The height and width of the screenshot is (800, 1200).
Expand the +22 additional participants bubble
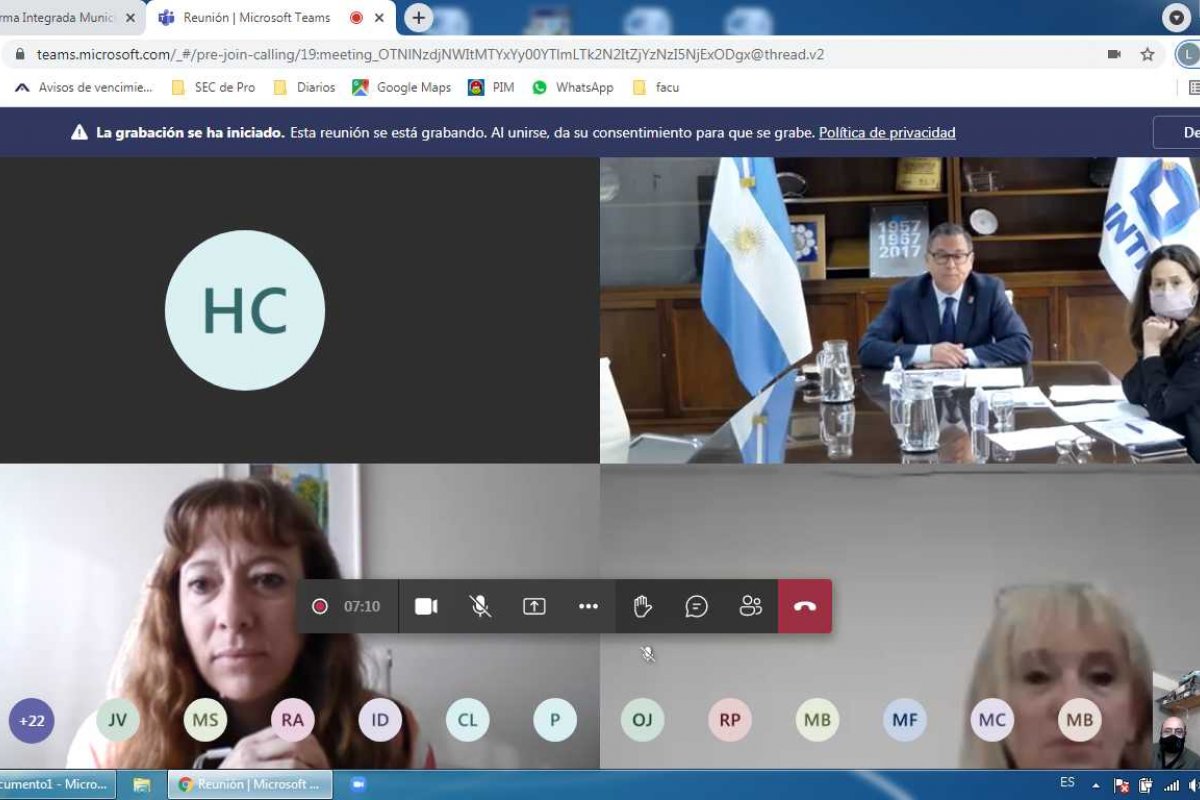coord(32,720)
